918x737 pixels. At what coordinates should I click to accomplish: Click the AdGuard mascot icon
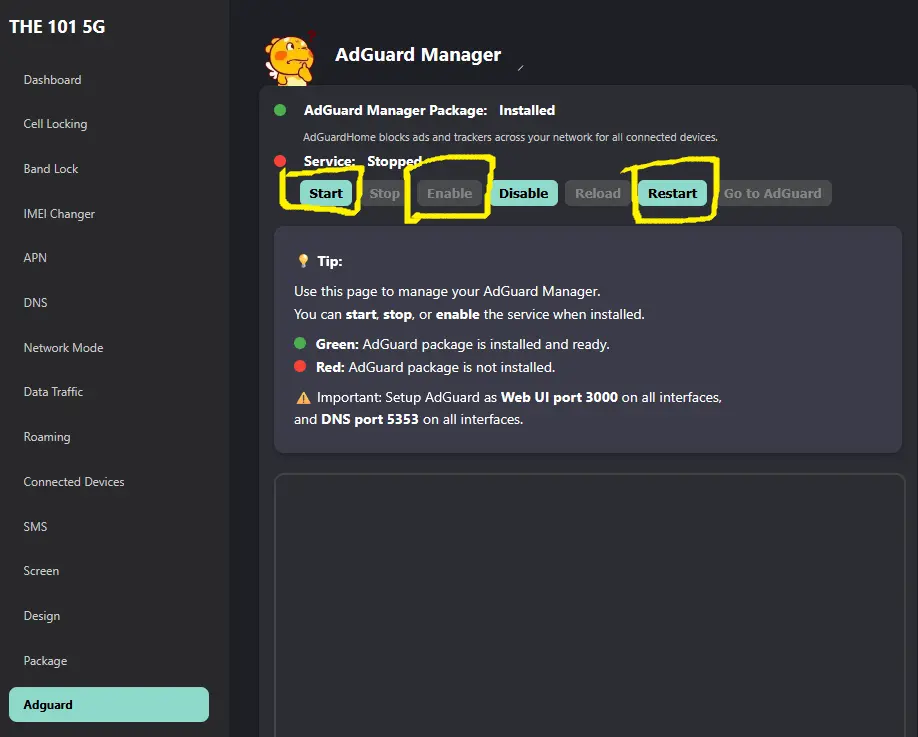click(290, 60)
